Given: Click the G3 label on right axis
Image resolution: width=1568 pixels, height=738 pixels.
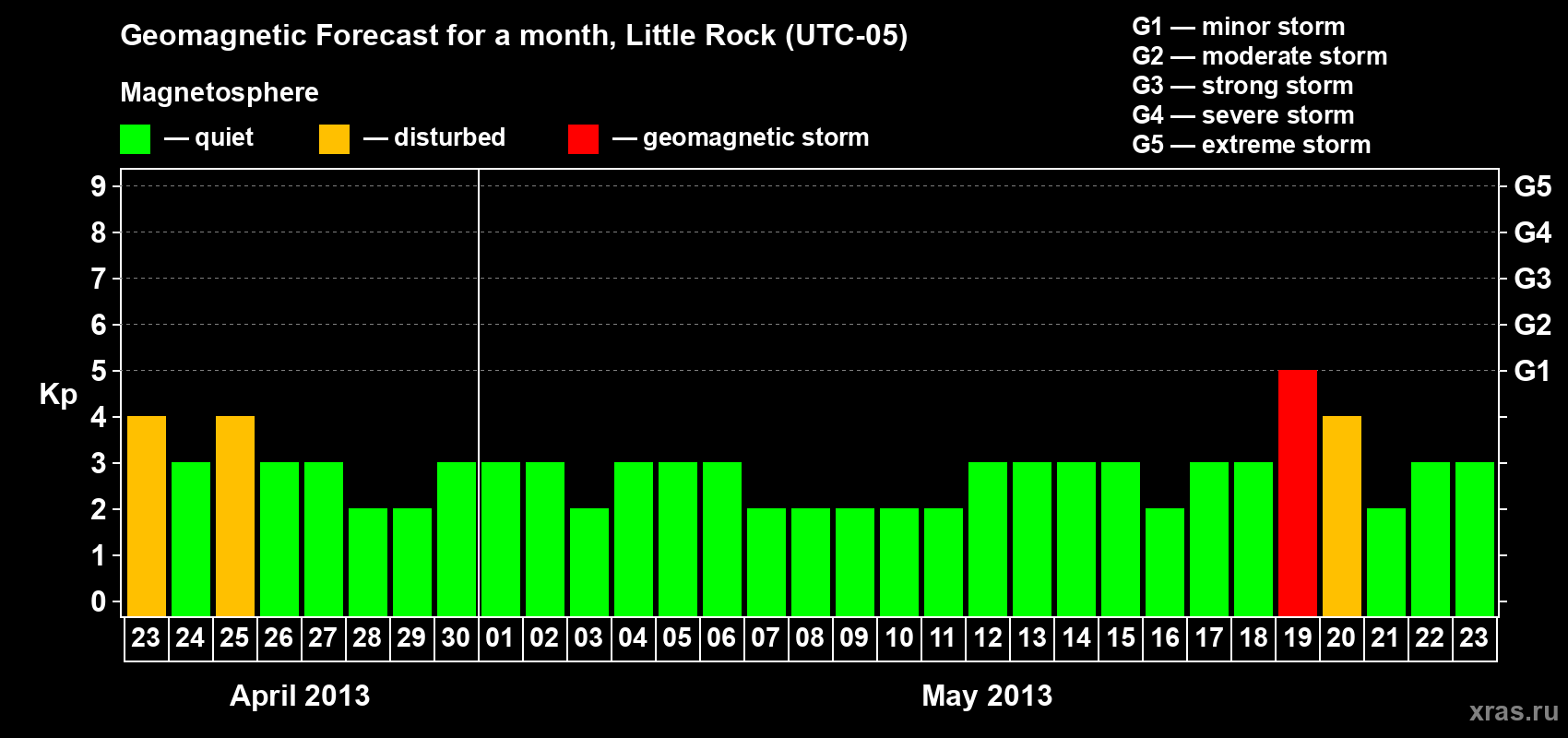Looking at the screenshot, I should click(x=1533, y=279).
